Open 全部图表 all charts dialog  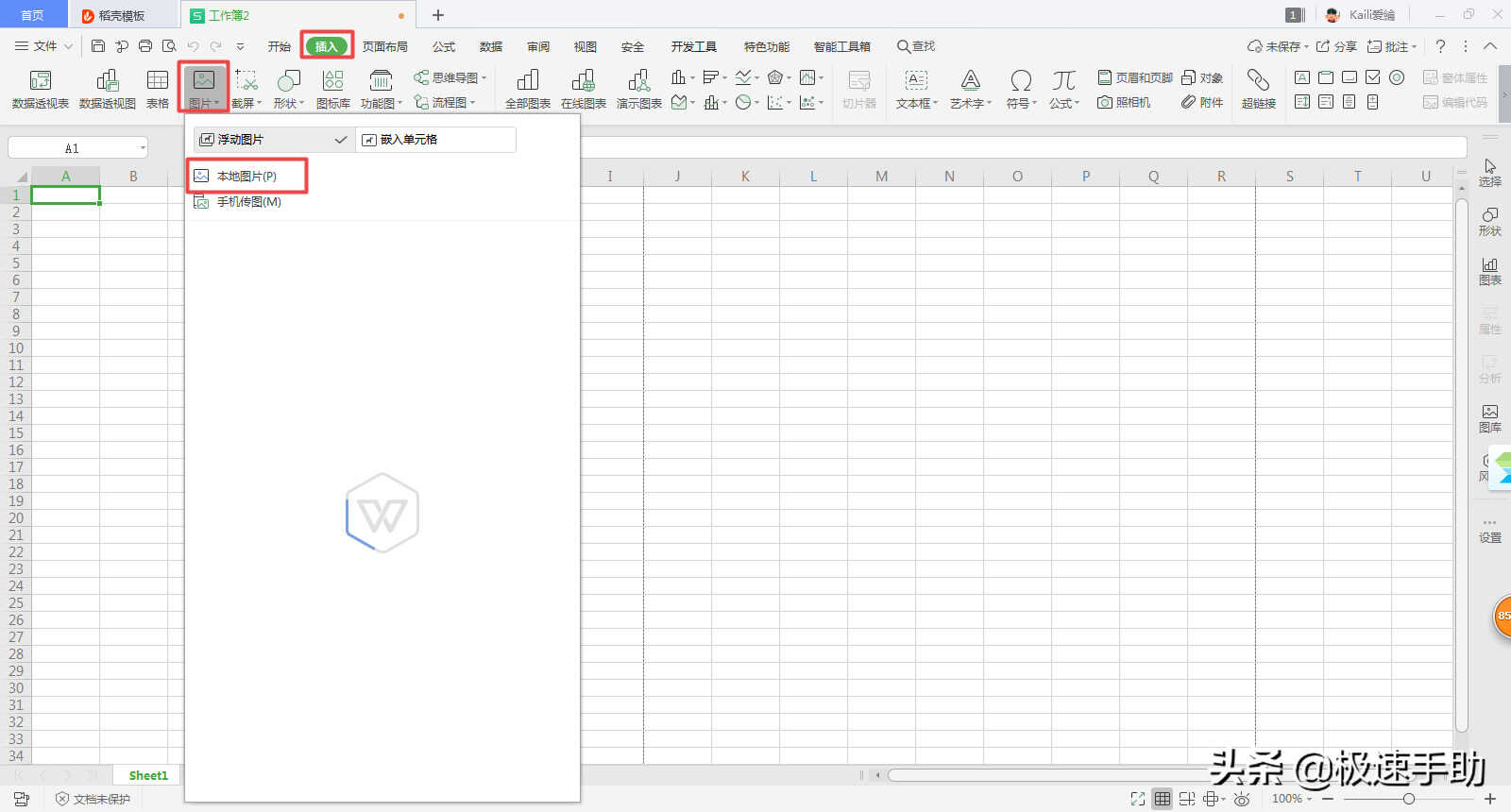[528, 90]
